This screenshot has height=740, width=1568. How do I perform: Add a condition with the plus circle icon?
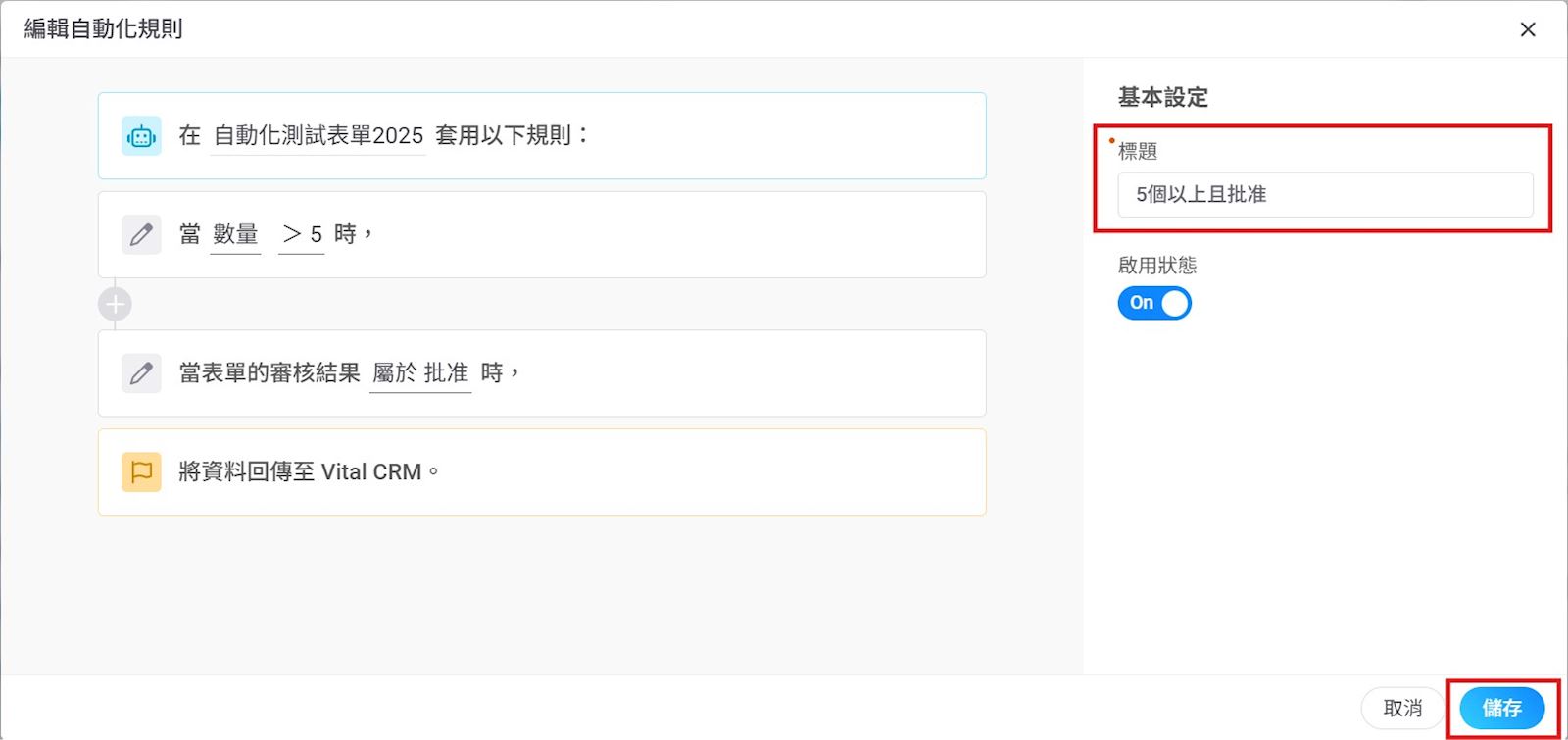click(x=115, y=305)
